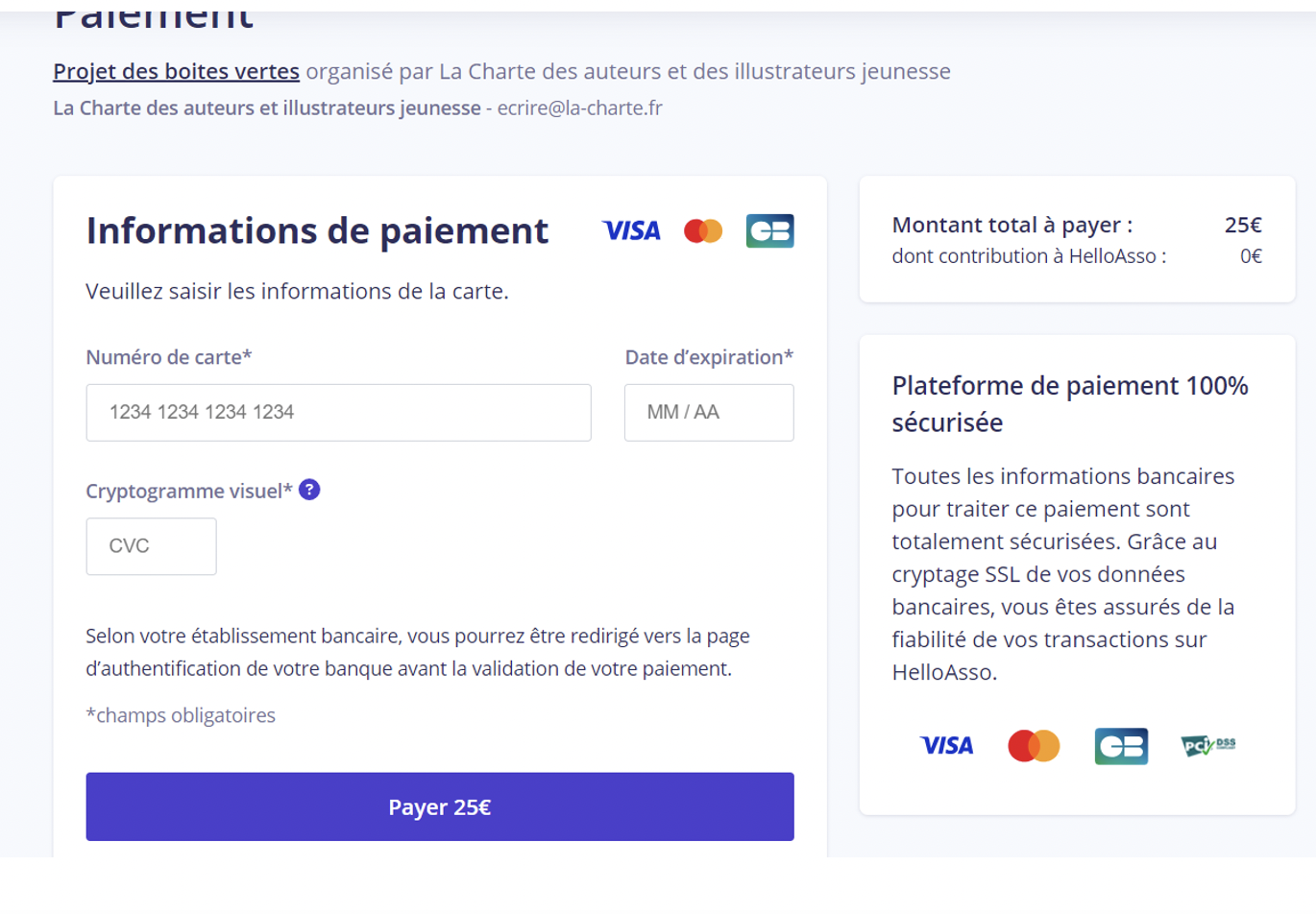Click the CB card logo in the payment header
Viewport: 1316px width, 914px height.
(x=770, y=230)
